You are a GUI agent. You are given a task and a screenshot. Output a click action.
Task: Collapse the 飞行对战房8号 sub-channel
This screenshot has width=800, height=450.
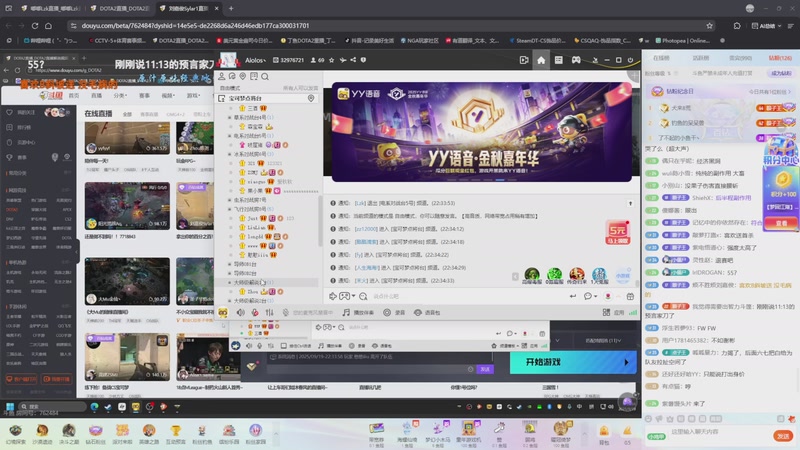click(230, 209)
